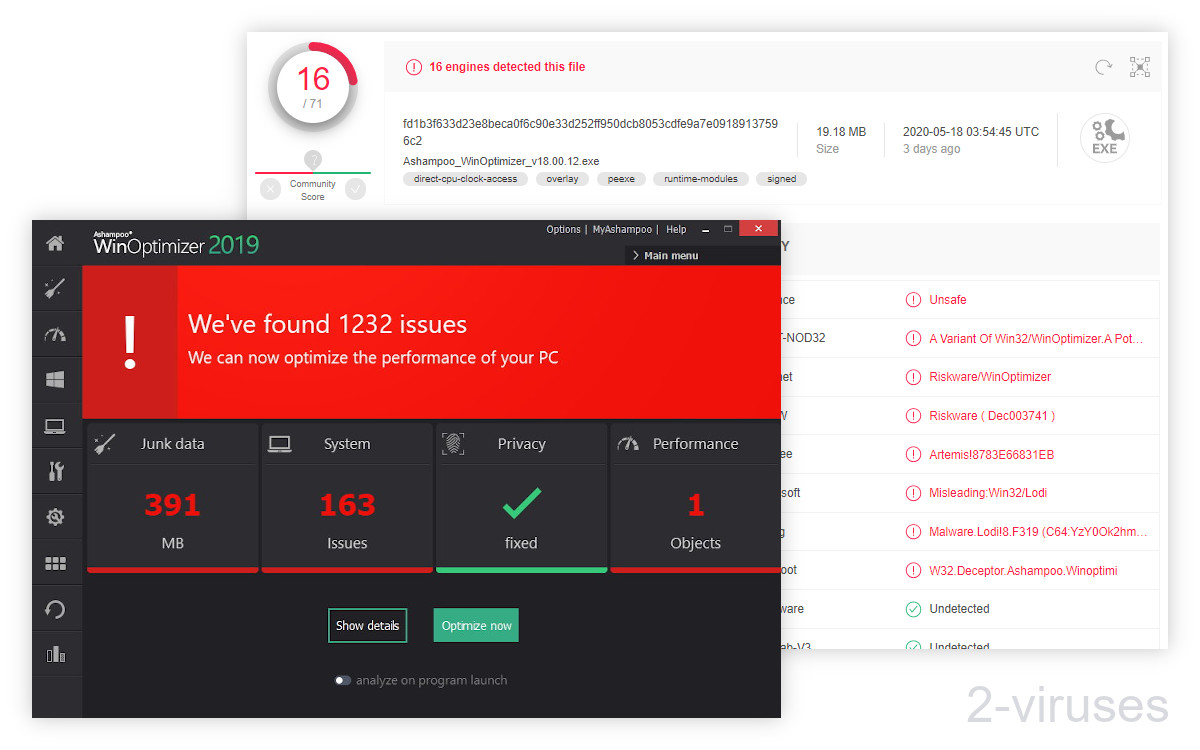This screenshot has width=1200, height=750.
Task: Minimize the WinOptimizer window
Action: 705,230
